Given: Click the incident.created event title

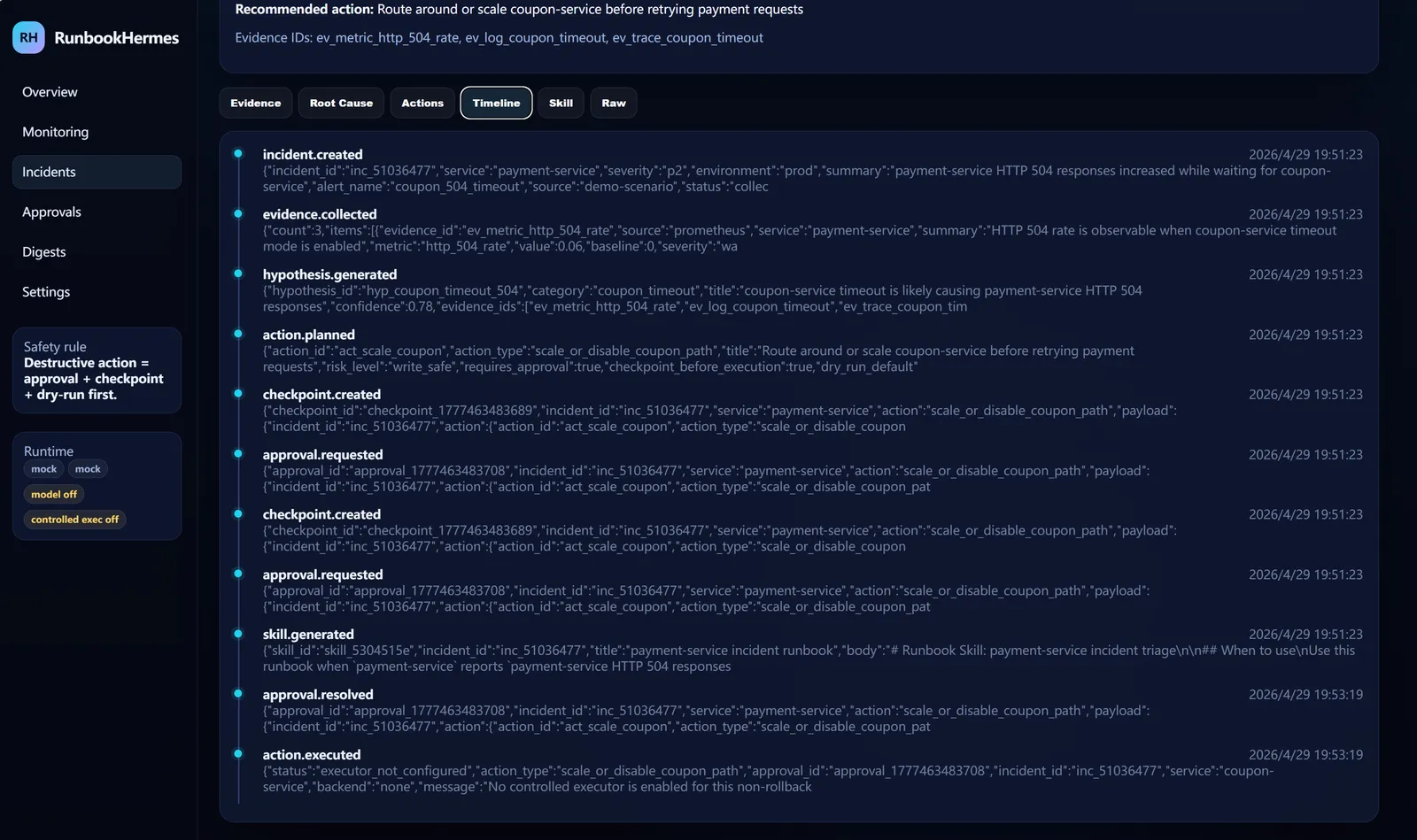Looking at the screenshot, I should (x=313, y=154).
